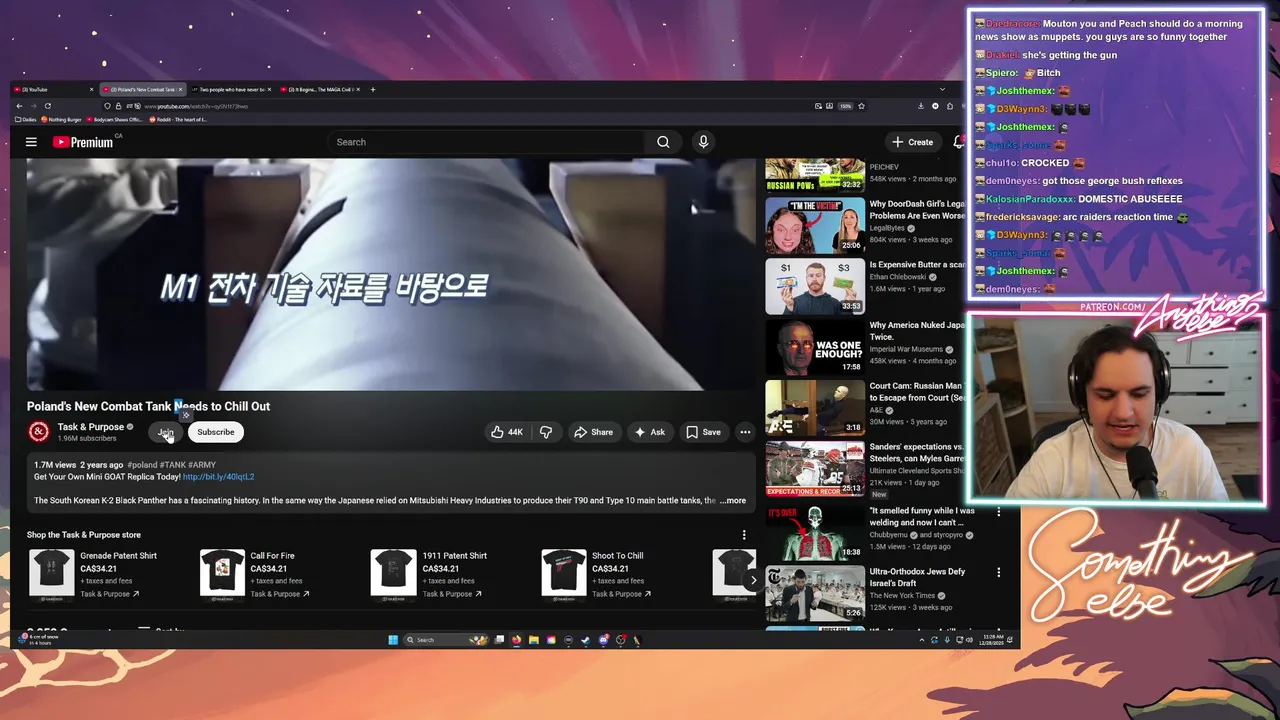Open Discord from the taskbar
This screenshot has width=1280, height=720.
[x=603, y=640]
